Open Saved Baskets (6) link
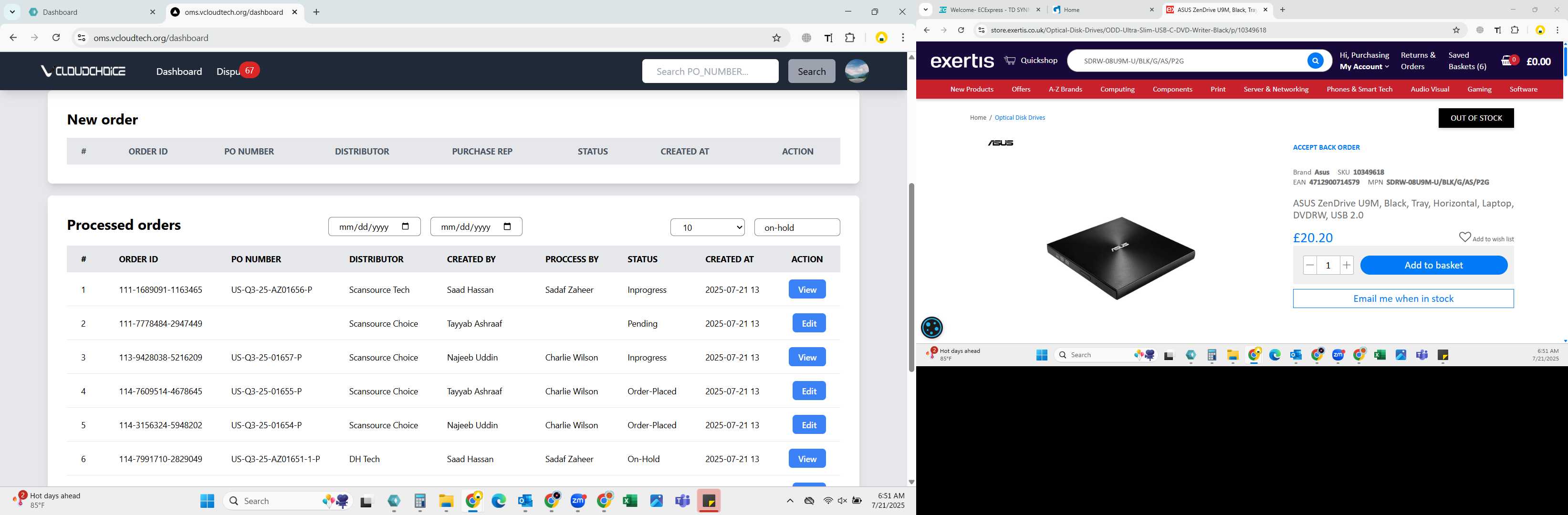The height and width of the screenshot is (515, 1568). pos(1467,61)
